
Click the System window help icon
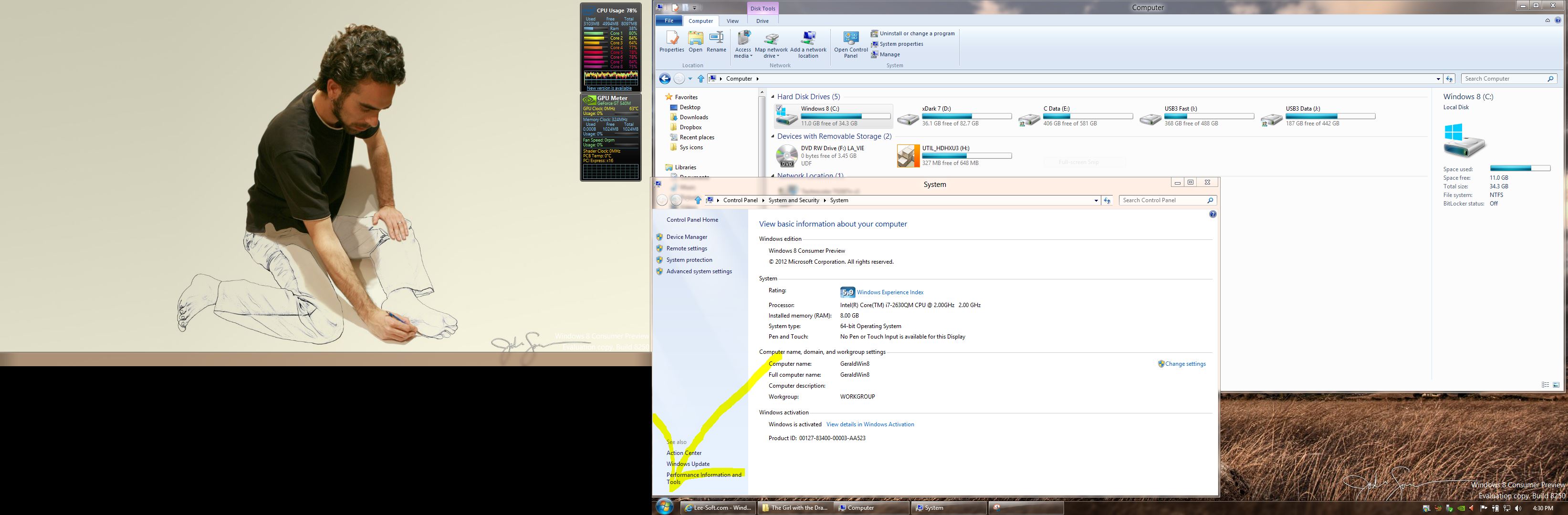(x=1213, y=214)
